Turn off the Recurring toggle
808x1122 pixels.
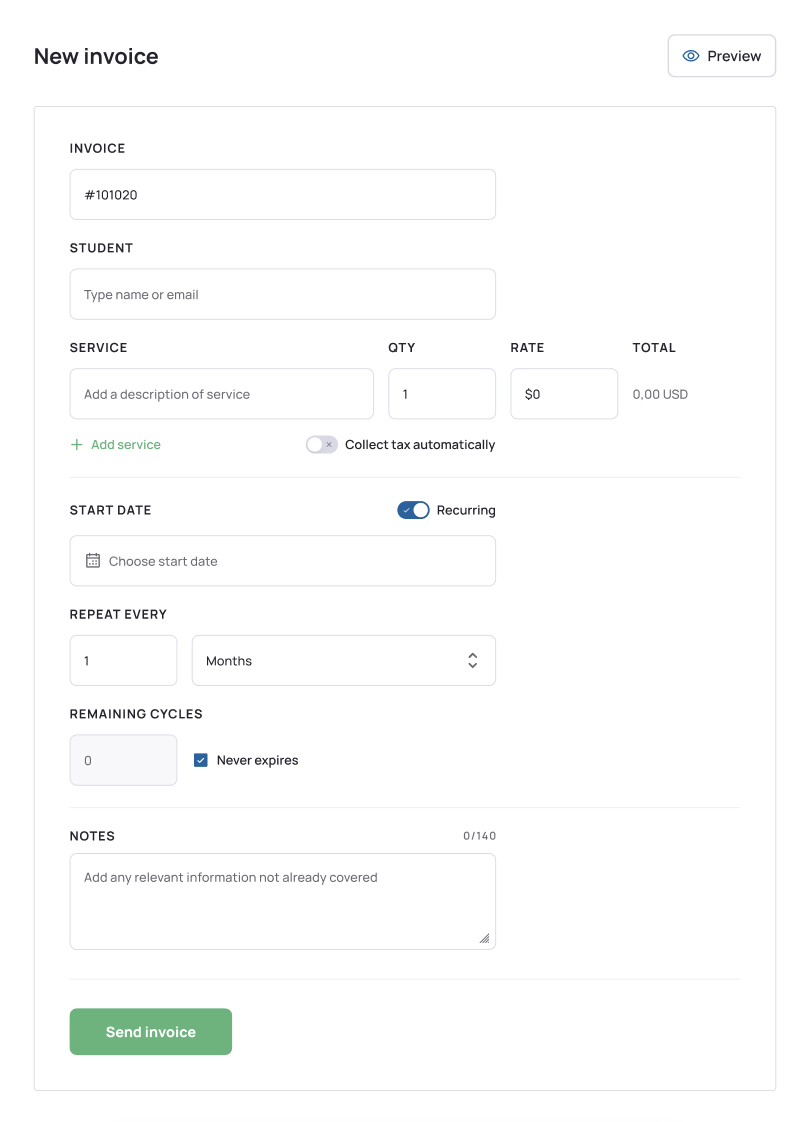[x=413, y=510]
